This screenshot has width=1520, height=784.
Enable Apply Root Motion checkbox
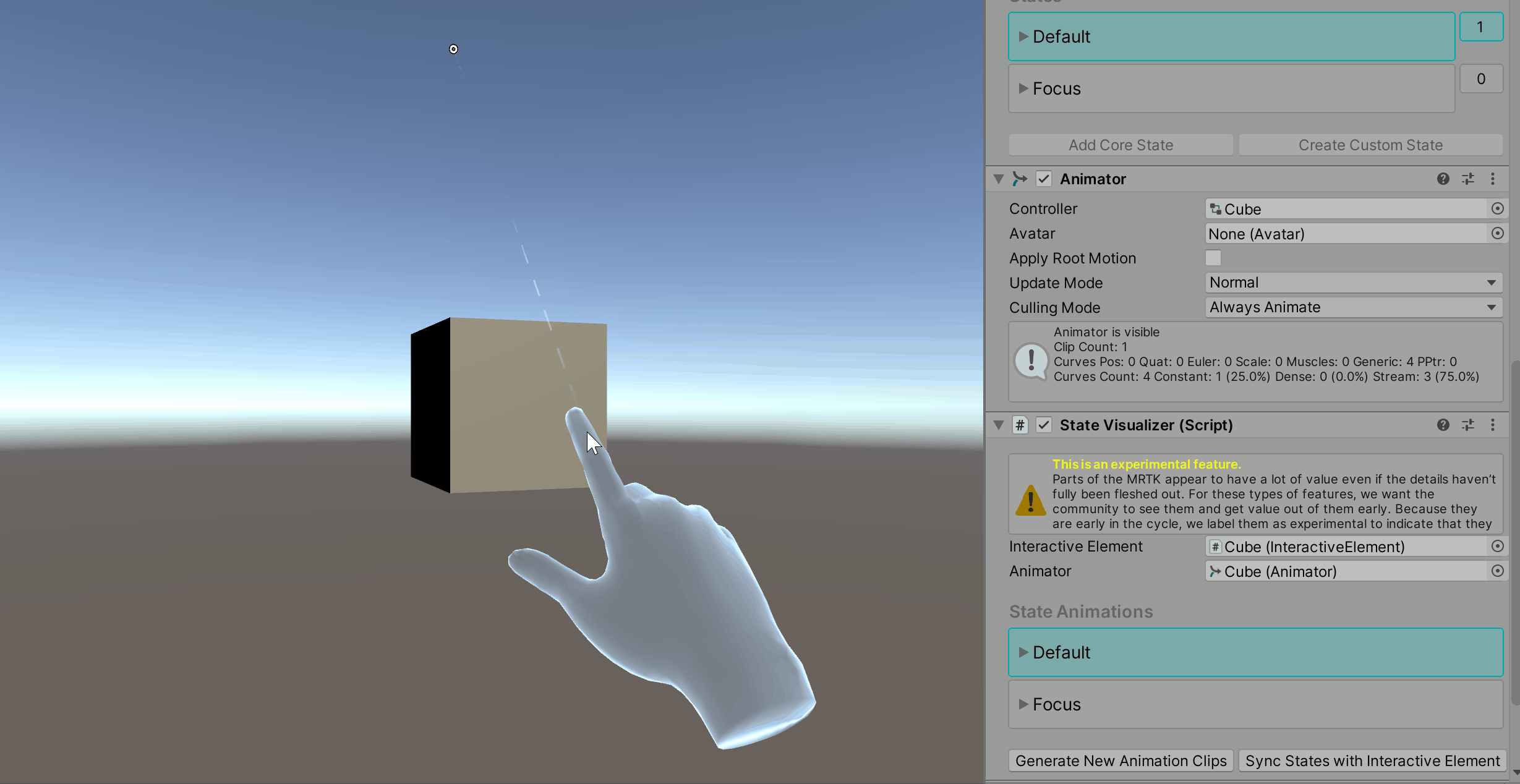tap(1213, 258)
